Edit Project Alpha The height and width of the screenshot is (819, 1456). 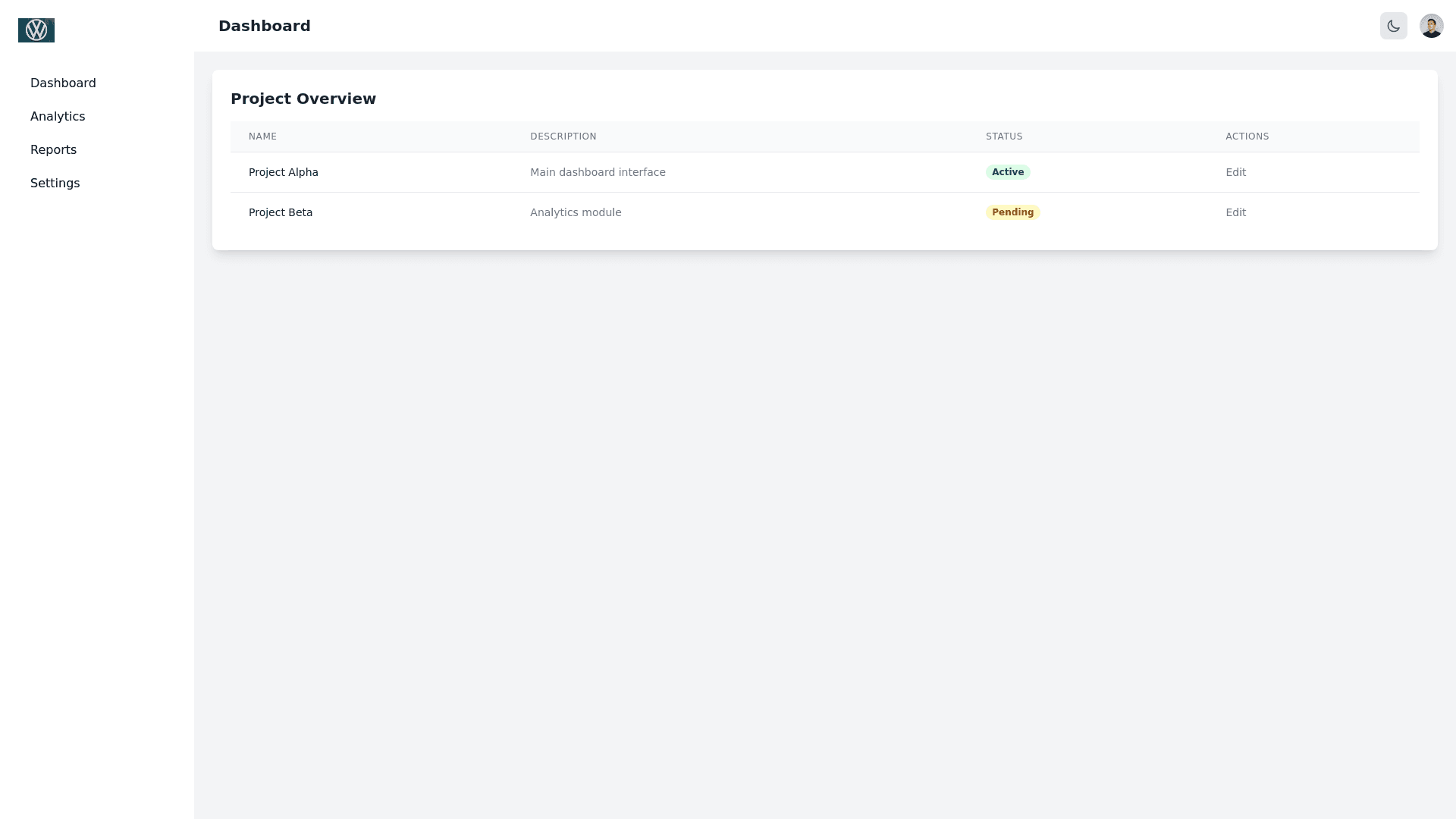tap(1235, 172)
